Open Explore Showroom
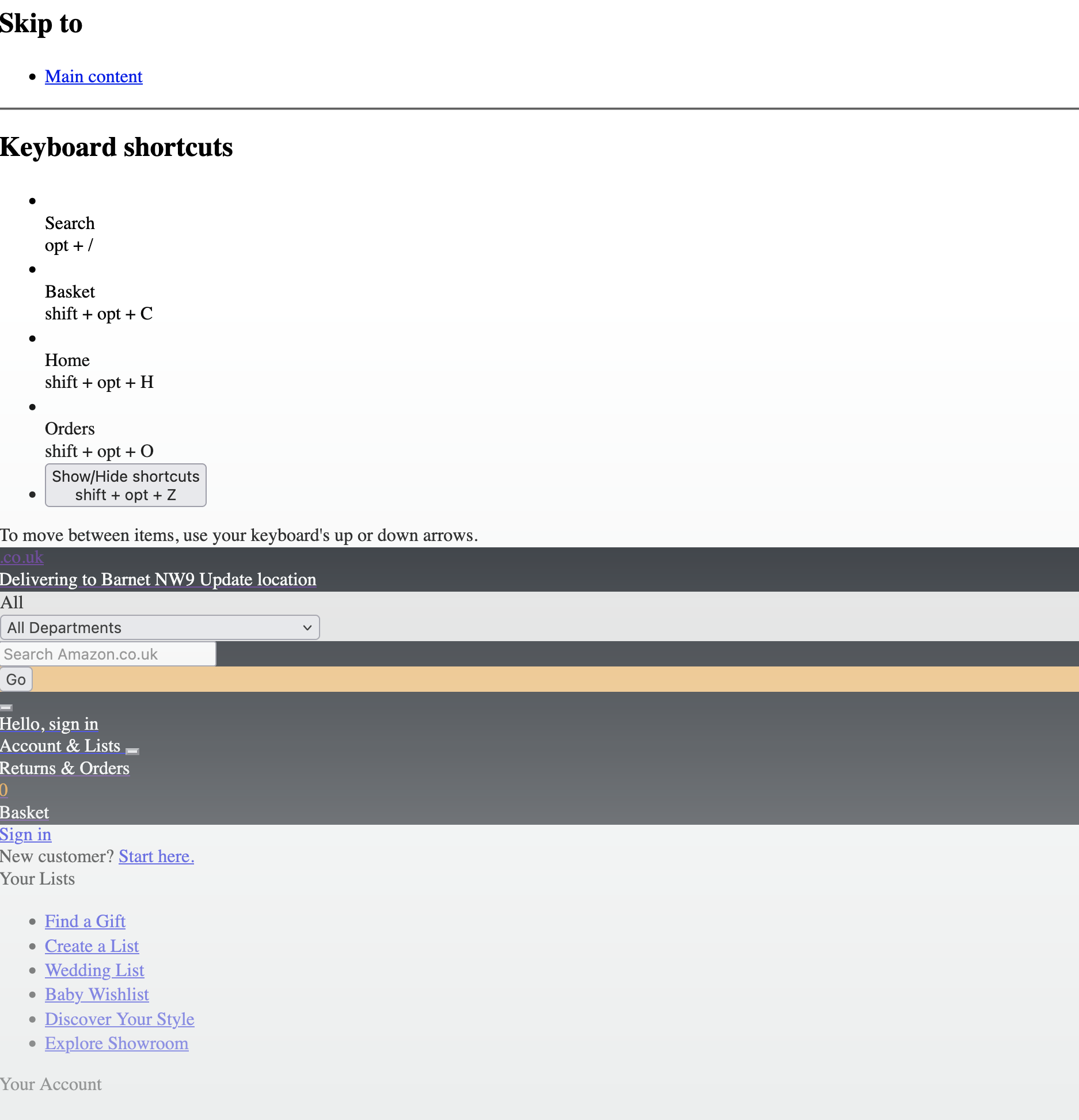 (x=117, y=1043)
